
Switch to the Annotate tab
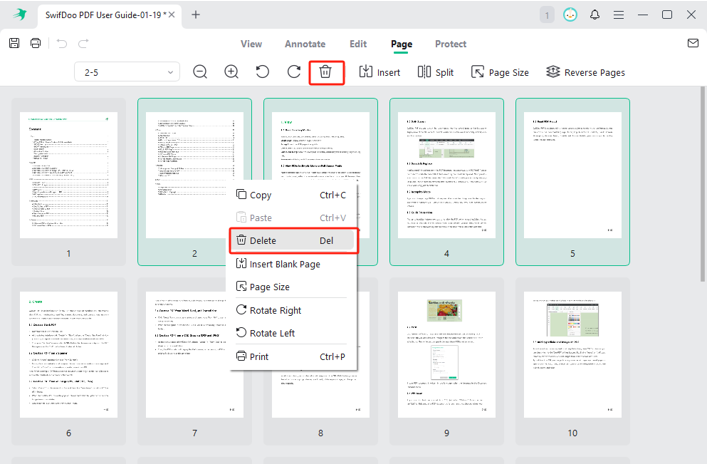pos(305,44)
